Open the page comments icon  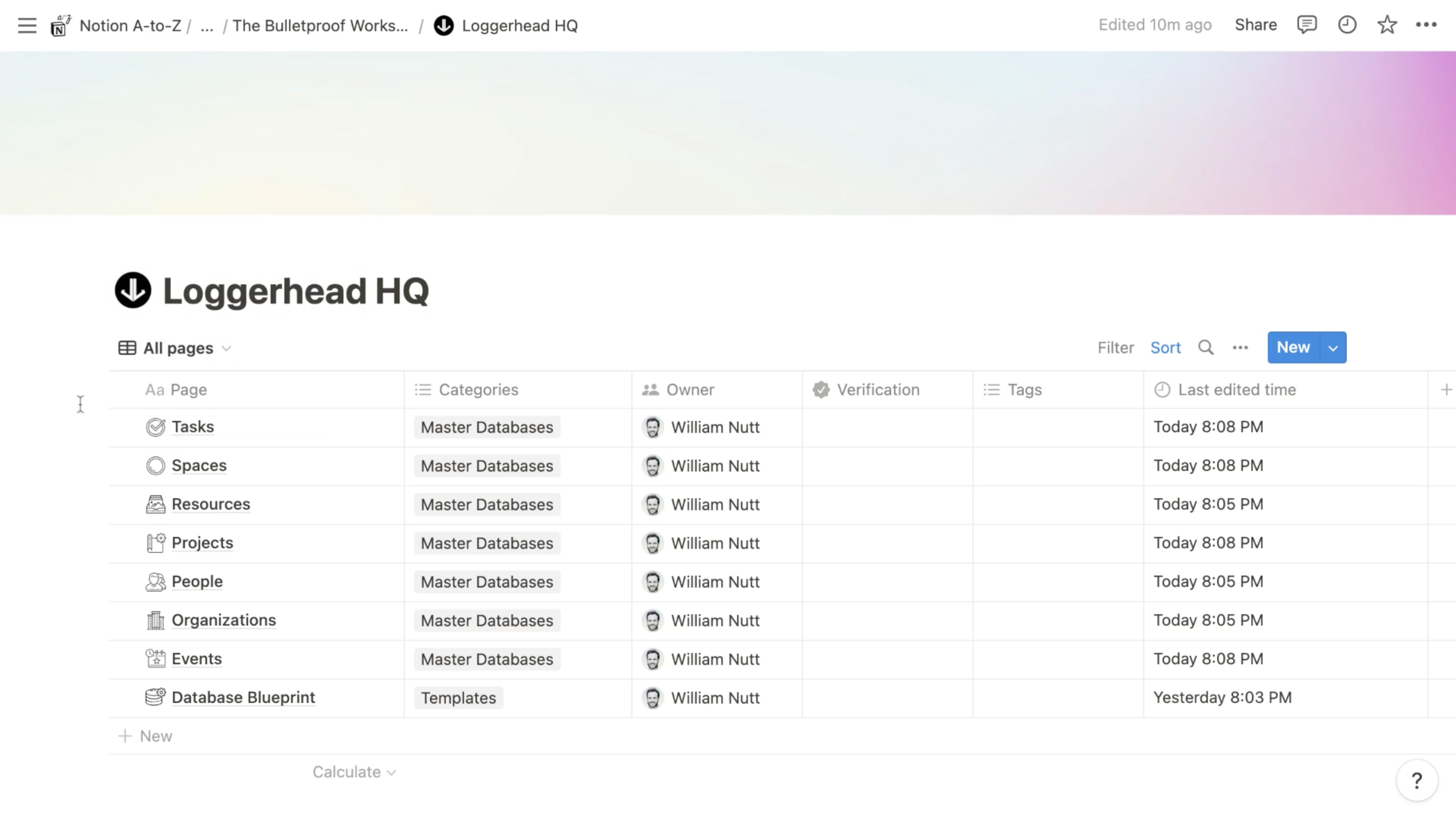(x=1307, y=24)
